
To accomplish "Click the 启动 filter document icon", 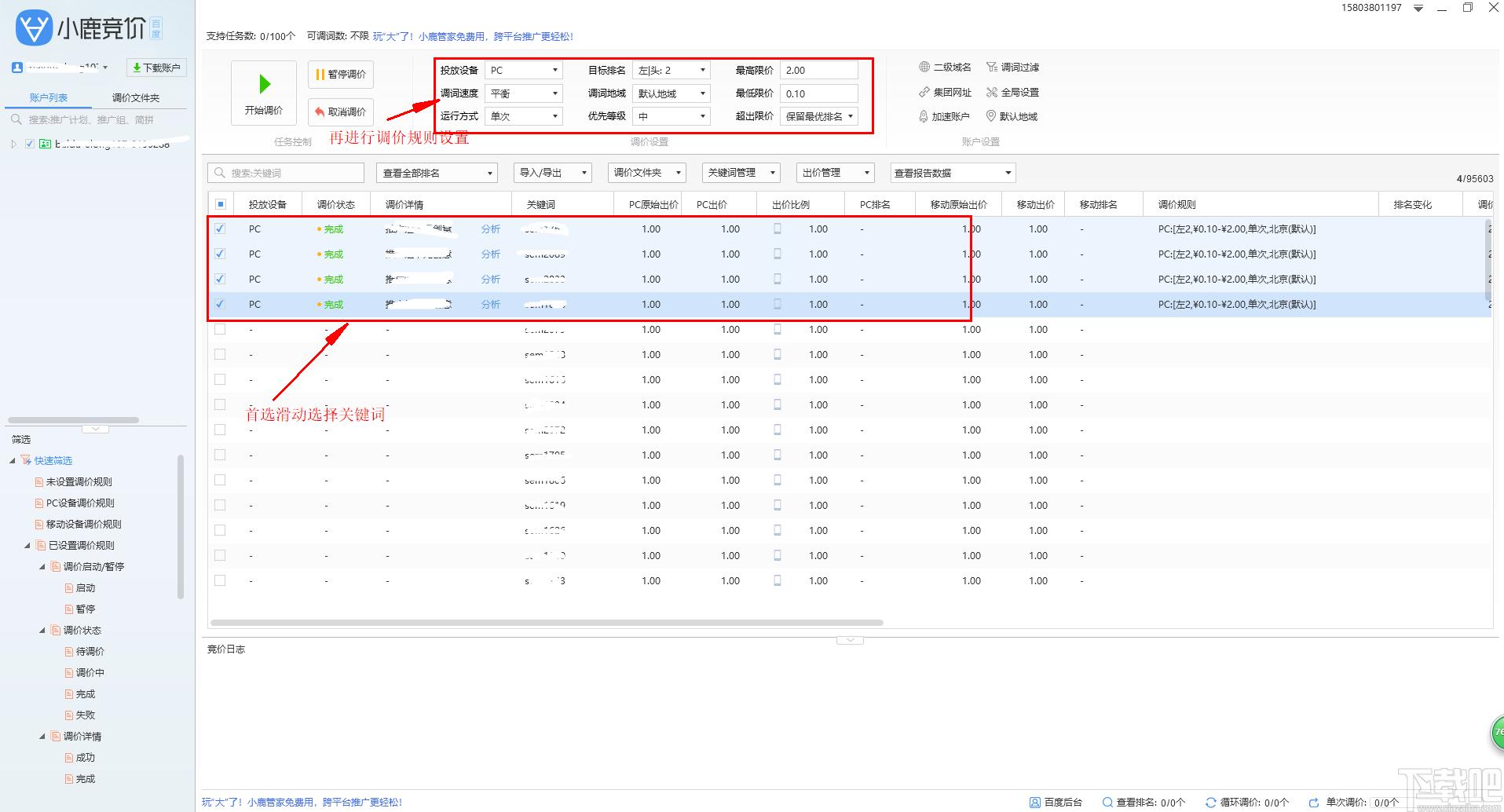I will click(x=69, y=587).
